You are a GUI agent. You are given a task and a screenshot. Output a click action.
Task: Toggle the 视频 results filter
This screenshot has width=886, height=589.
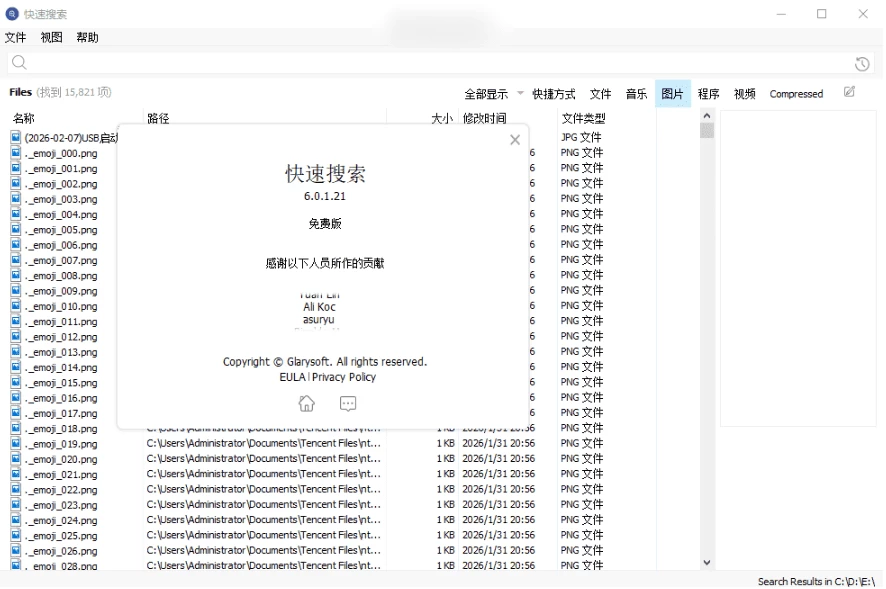[744, 93]
